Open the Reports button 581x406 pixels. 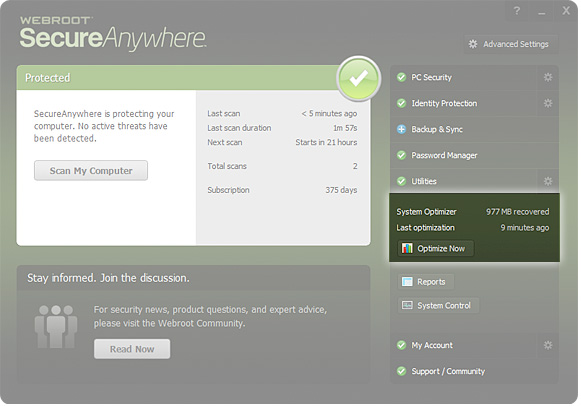coord(426,282)
